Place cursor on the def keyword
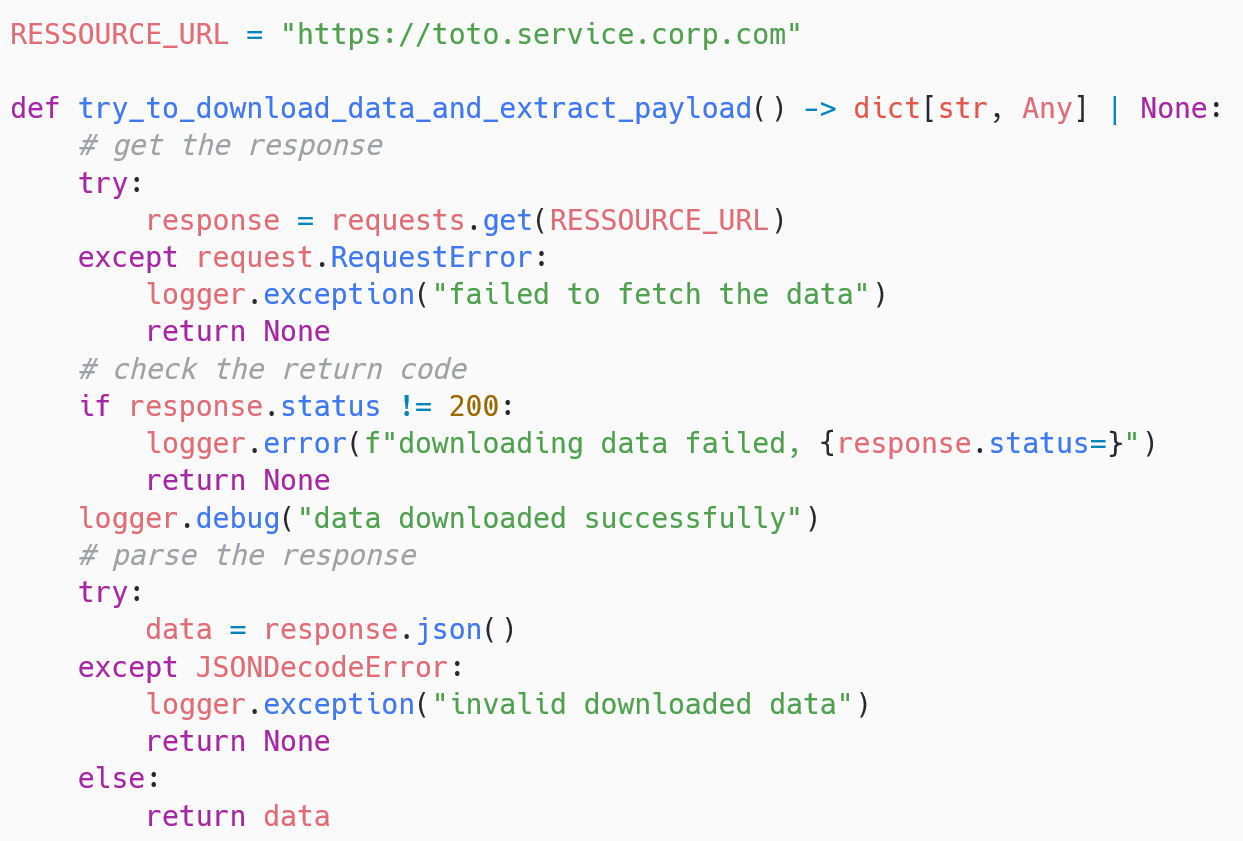The width and height of the screenshot is (1243, 841). (35, 108)
